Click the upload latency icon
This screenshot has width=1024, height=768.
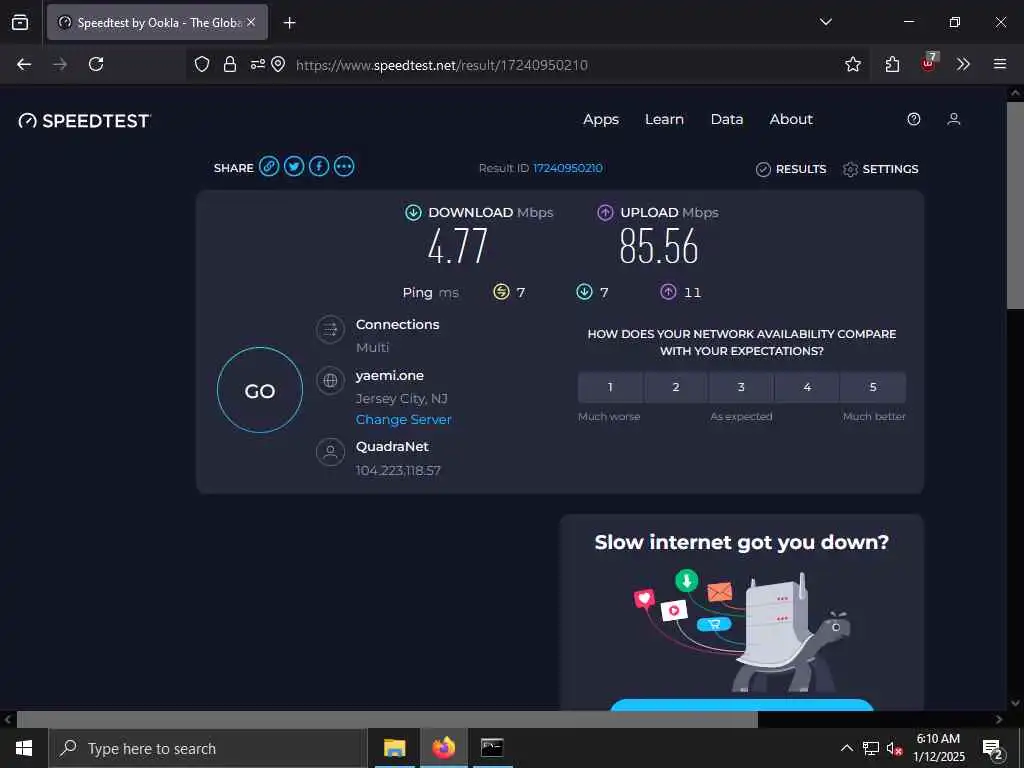[668, 291]
